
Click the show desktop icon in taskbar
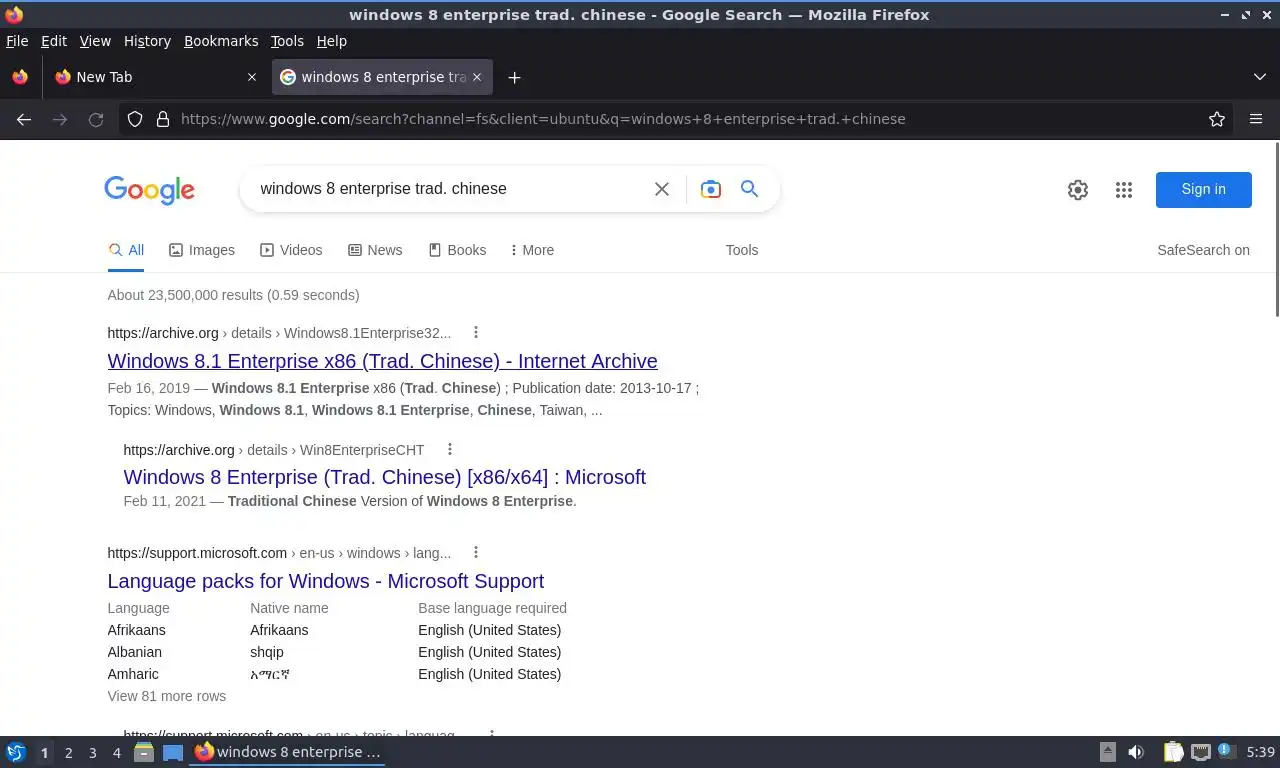coord(173,752)
